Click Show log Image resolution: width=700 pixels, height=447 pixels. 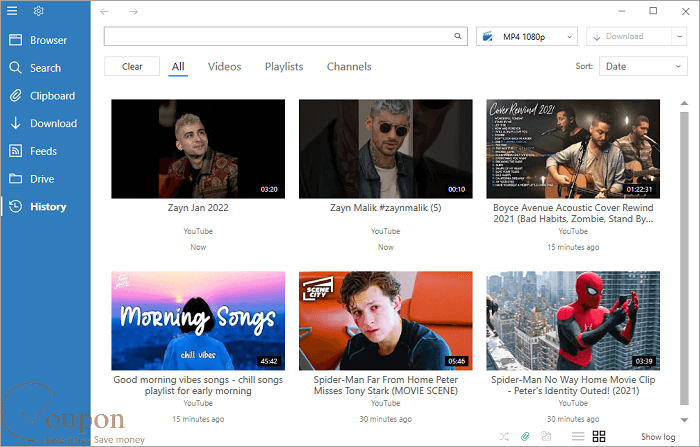tap(658, 437)
